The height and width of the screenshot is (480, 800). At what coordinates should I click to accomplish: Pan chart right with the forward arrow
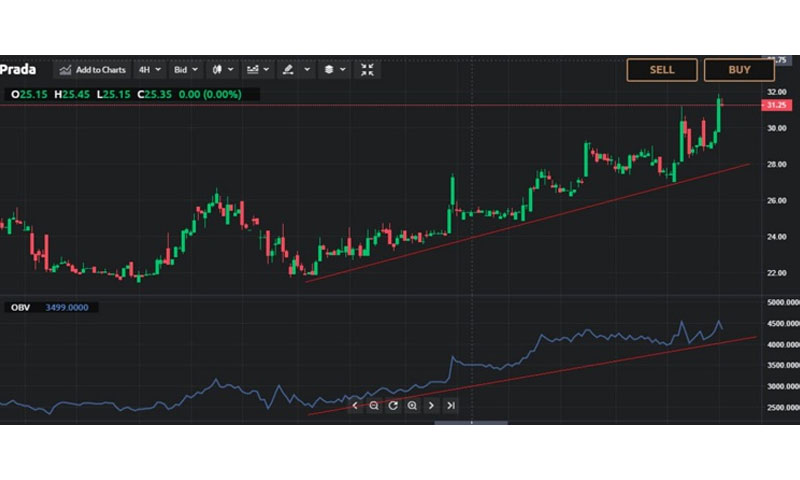click(x=431, y=406)
